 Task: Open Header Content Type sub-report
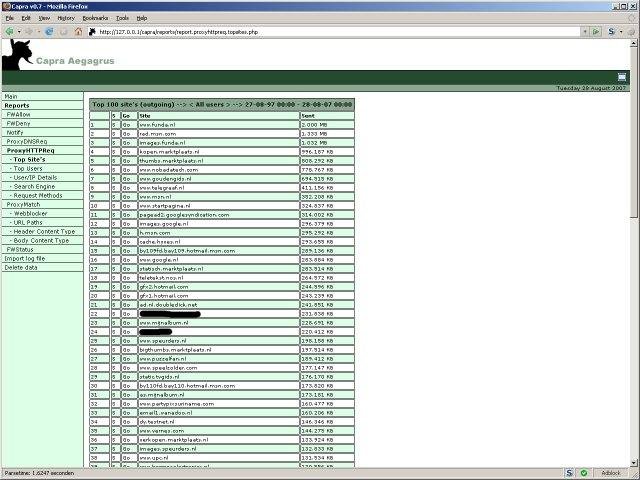[x=42, y=231]
